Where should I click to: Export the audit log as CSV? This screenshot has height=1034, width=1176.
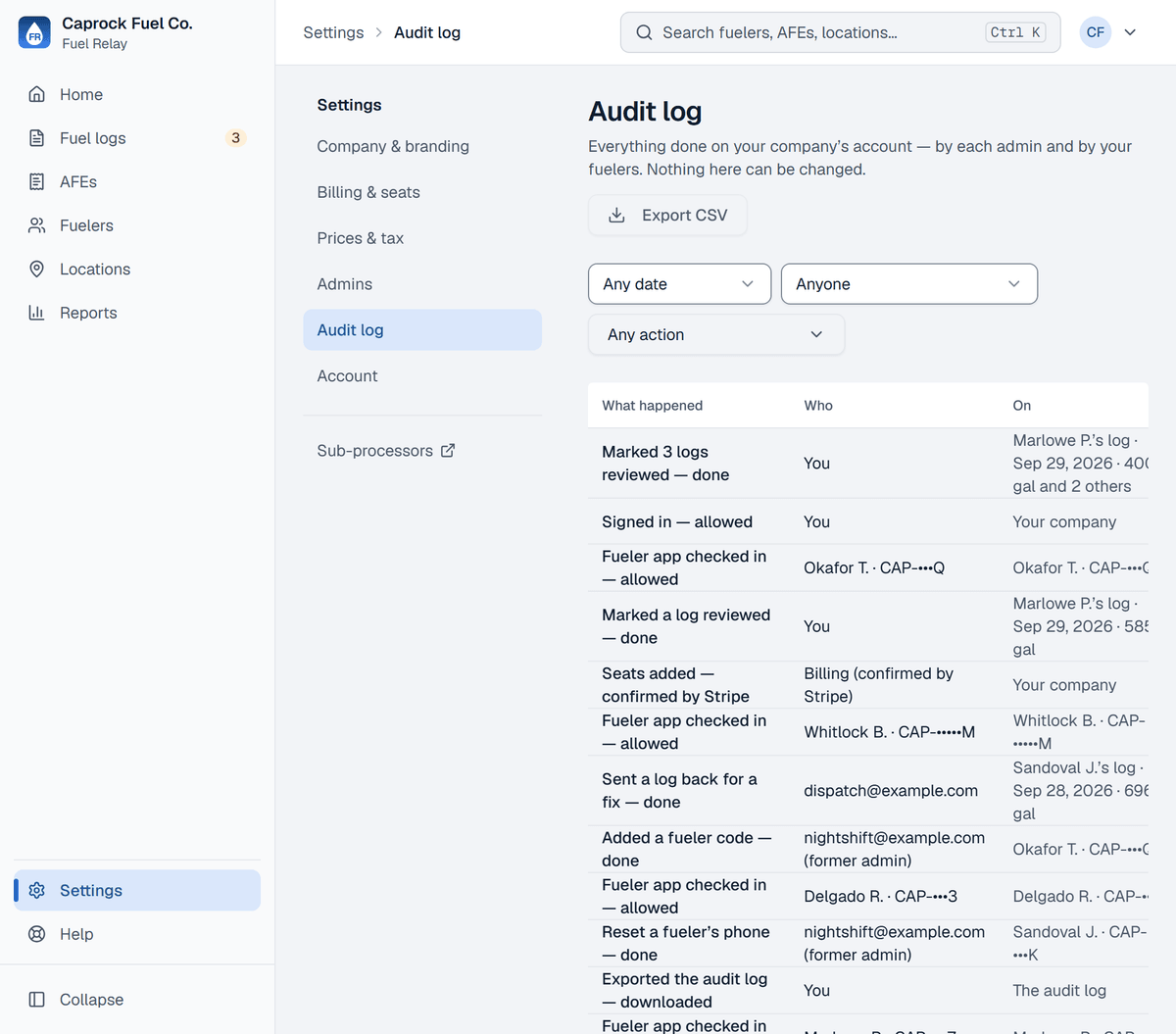click(667, 215)
